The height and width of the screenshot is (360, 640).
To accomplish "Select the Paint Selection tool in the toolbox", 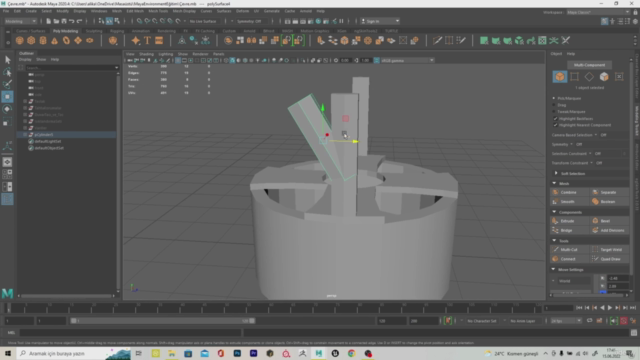I will pos(7,84).
